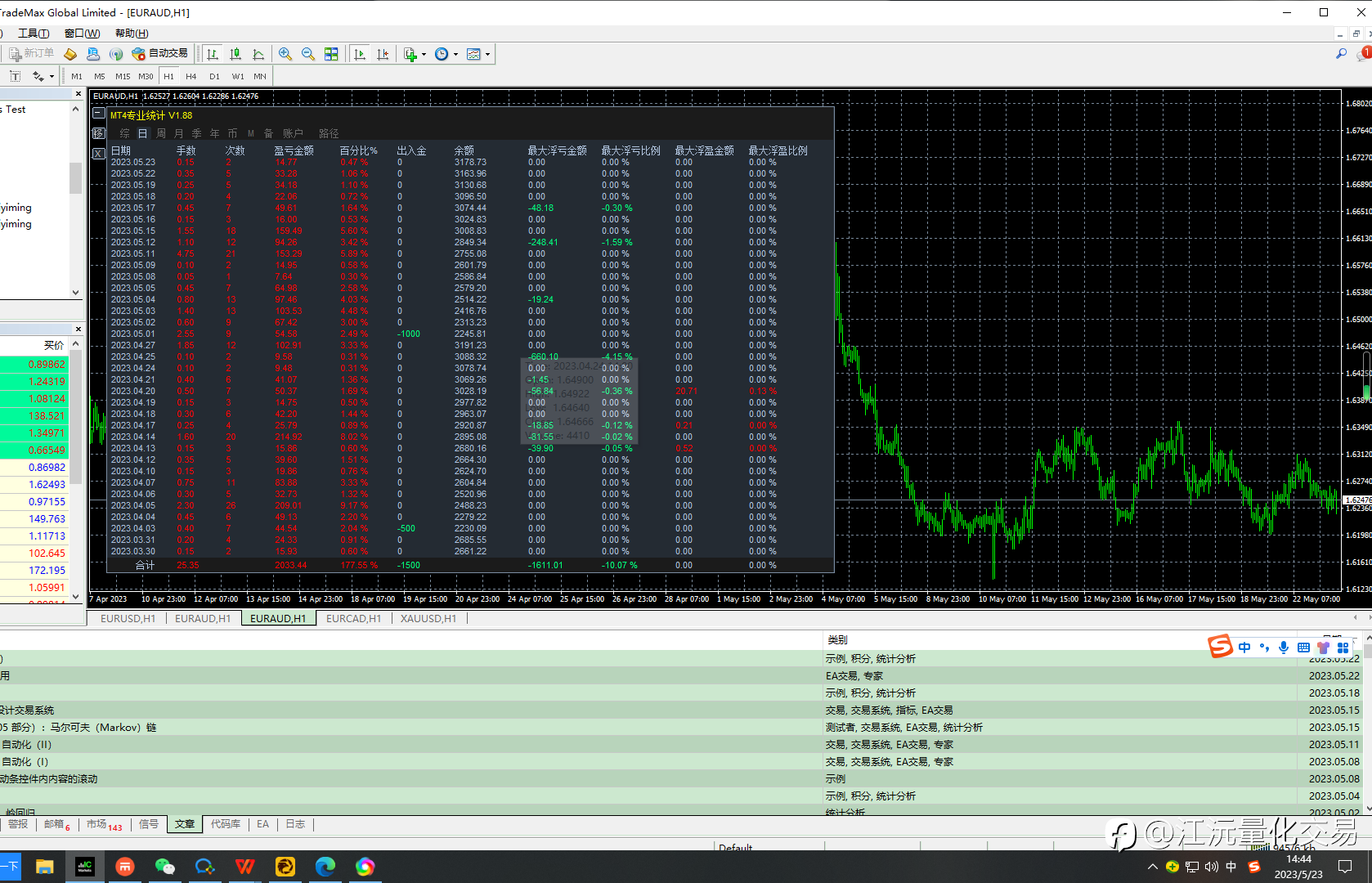Switch timeframe to M5

[100, 76]
